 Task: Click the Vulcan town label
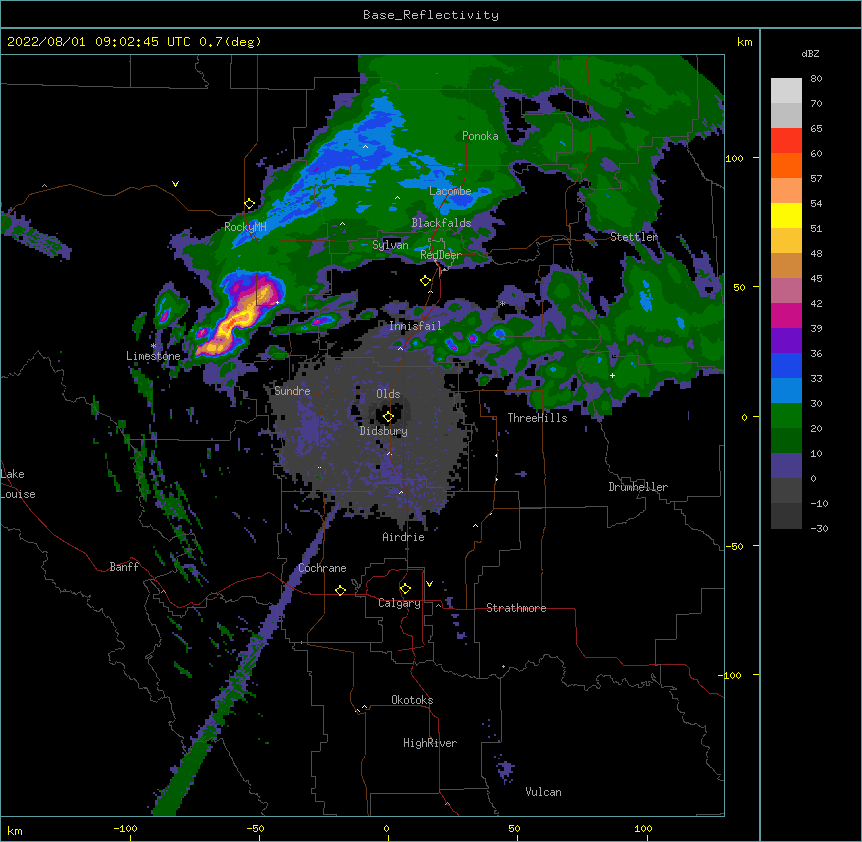coord(543,792)
